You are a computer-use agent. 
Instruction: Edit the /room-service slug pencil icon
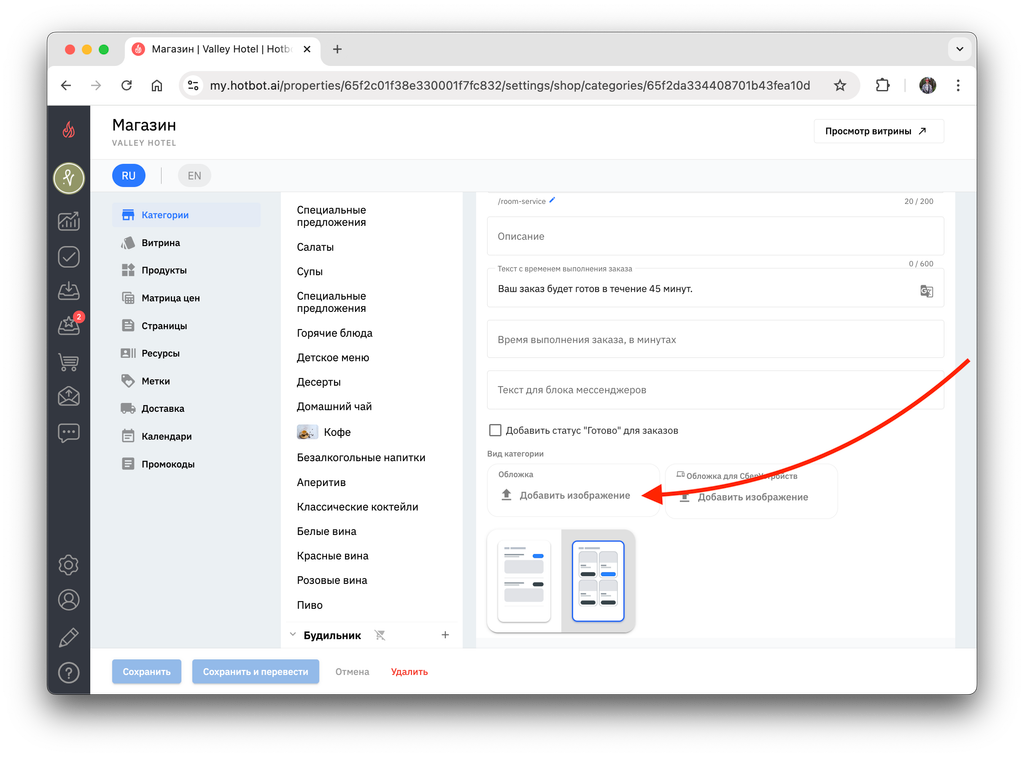552,201
